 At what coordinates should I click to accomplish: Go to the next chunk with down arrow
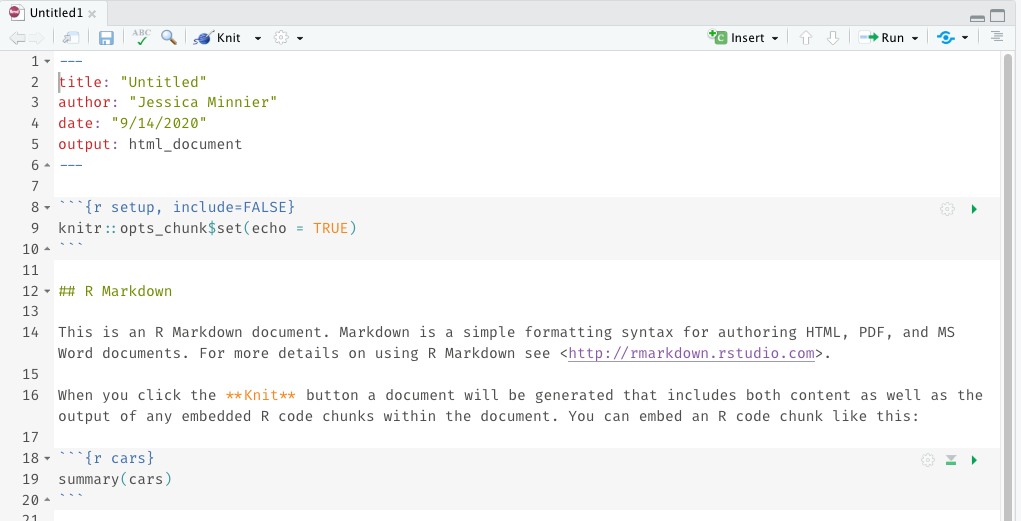click(832, 38)
